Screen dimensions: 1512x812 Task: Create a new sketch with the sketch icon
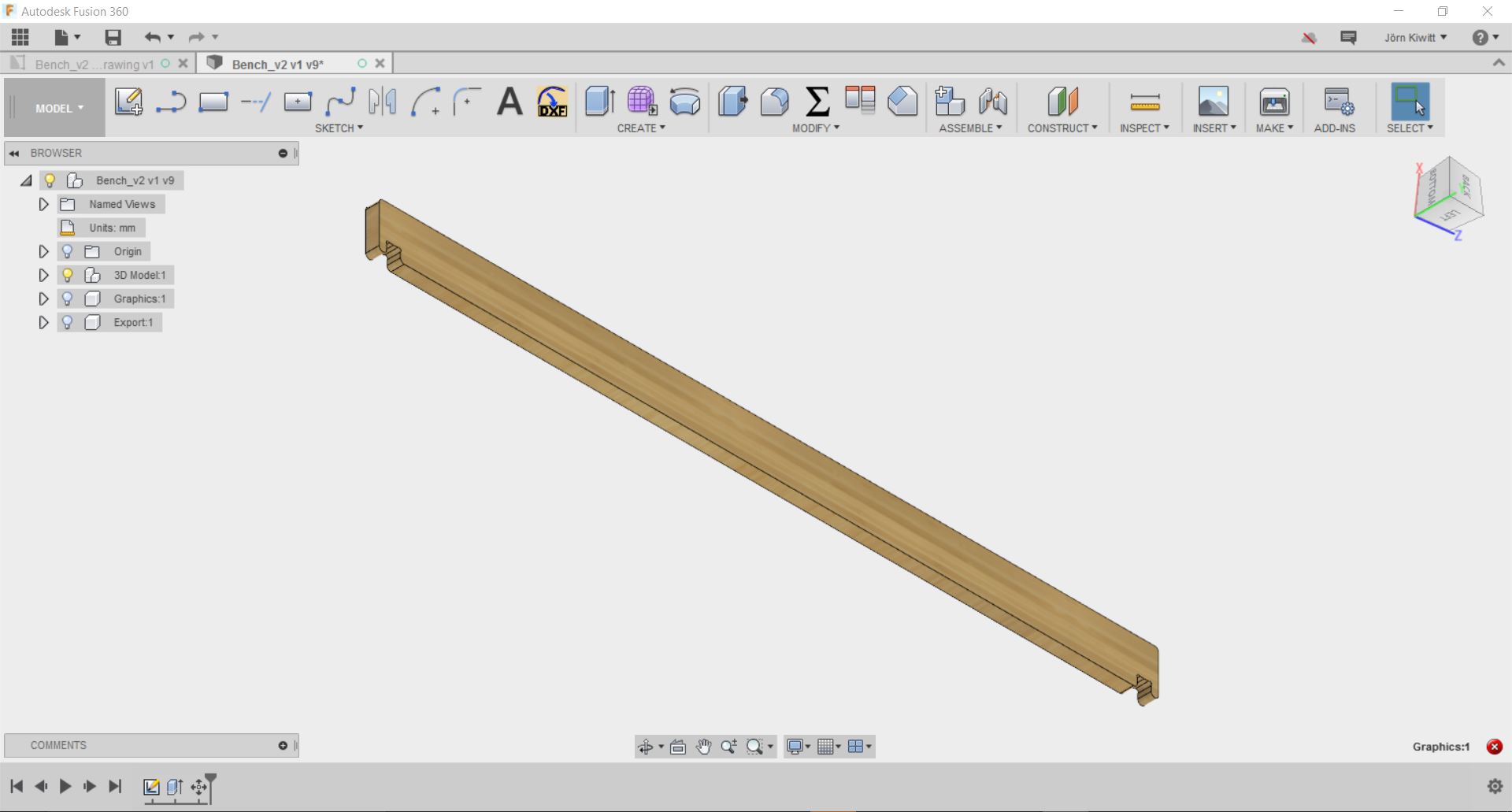coord(128,102)
